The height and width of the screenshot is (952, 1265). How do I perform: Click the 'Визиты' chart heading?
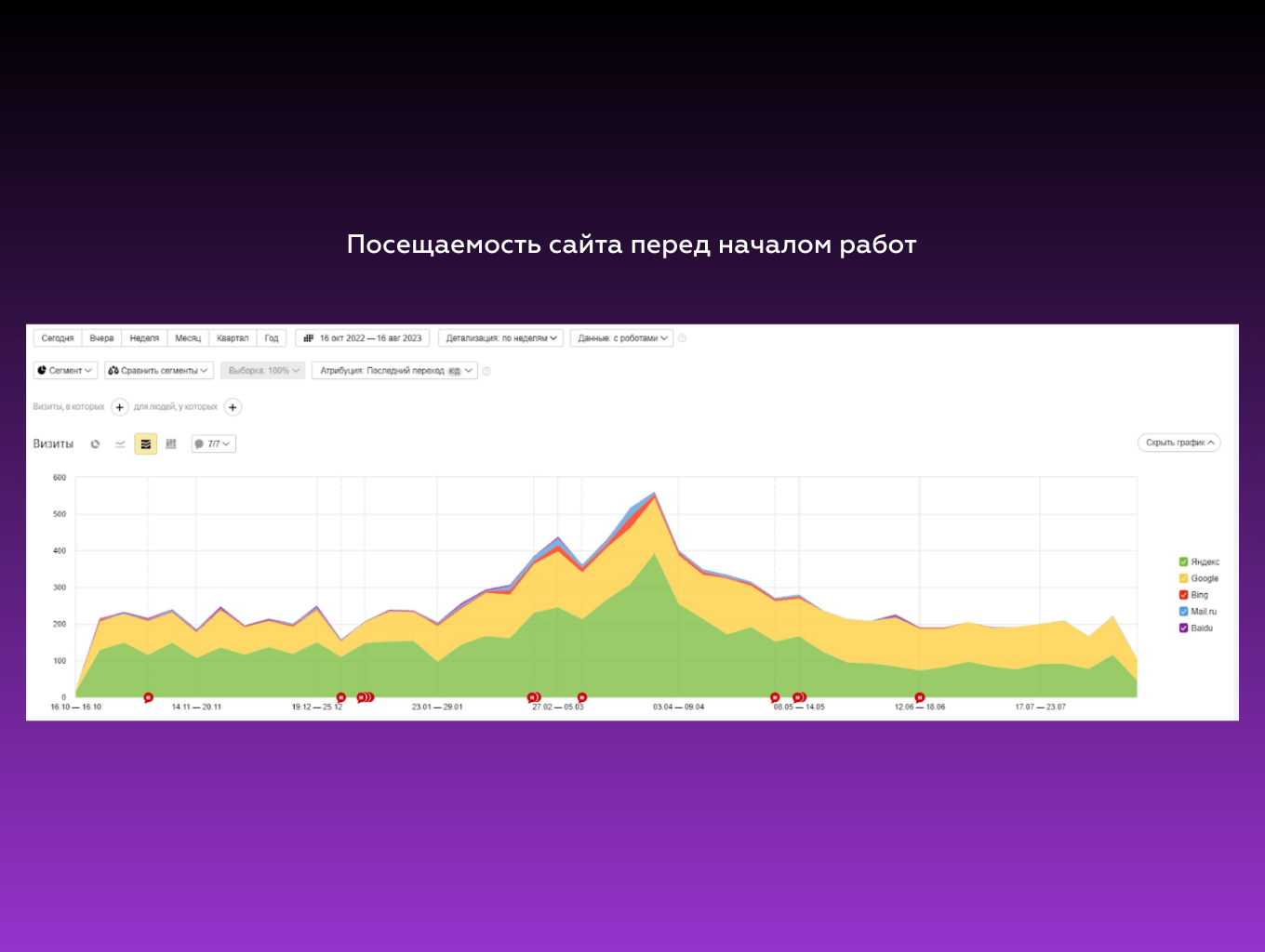(53, 444)
